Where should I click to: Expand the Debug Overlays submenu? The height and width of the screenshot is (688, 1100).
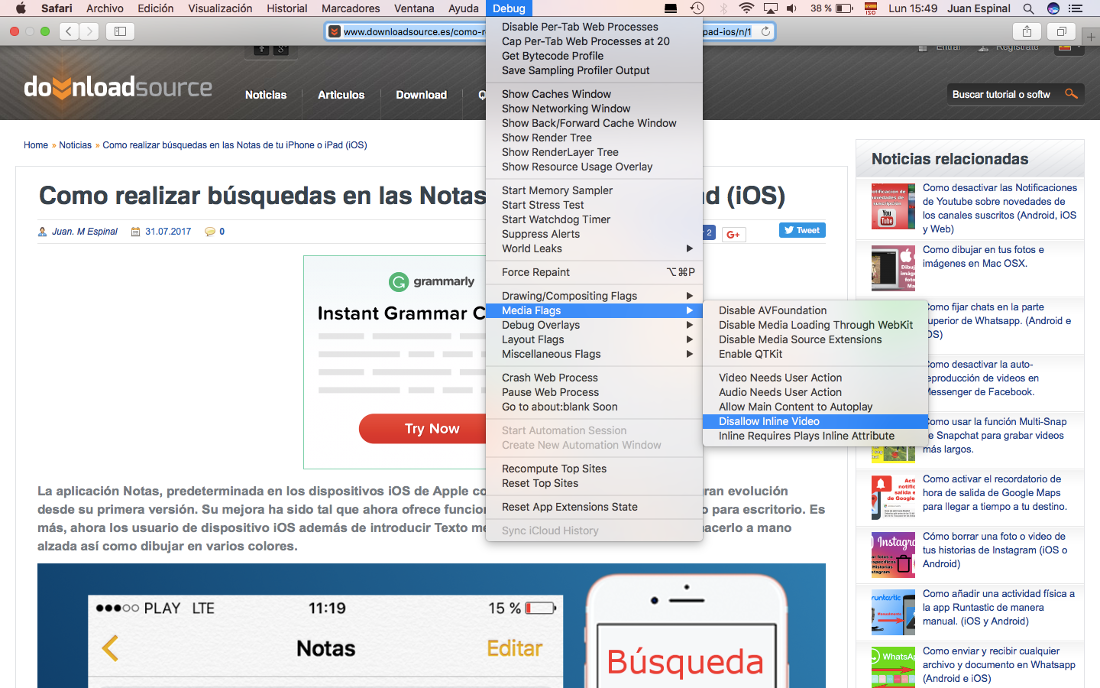594,325
